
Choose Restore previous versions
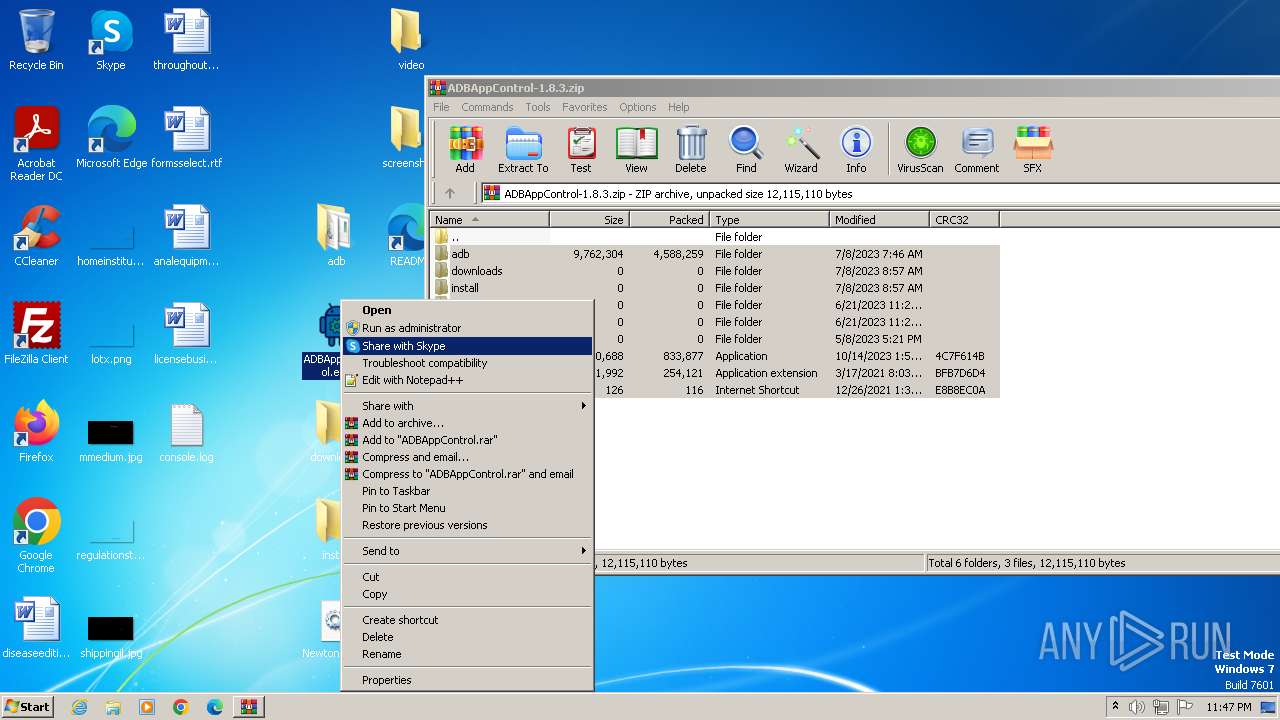(x=467, y=525)
